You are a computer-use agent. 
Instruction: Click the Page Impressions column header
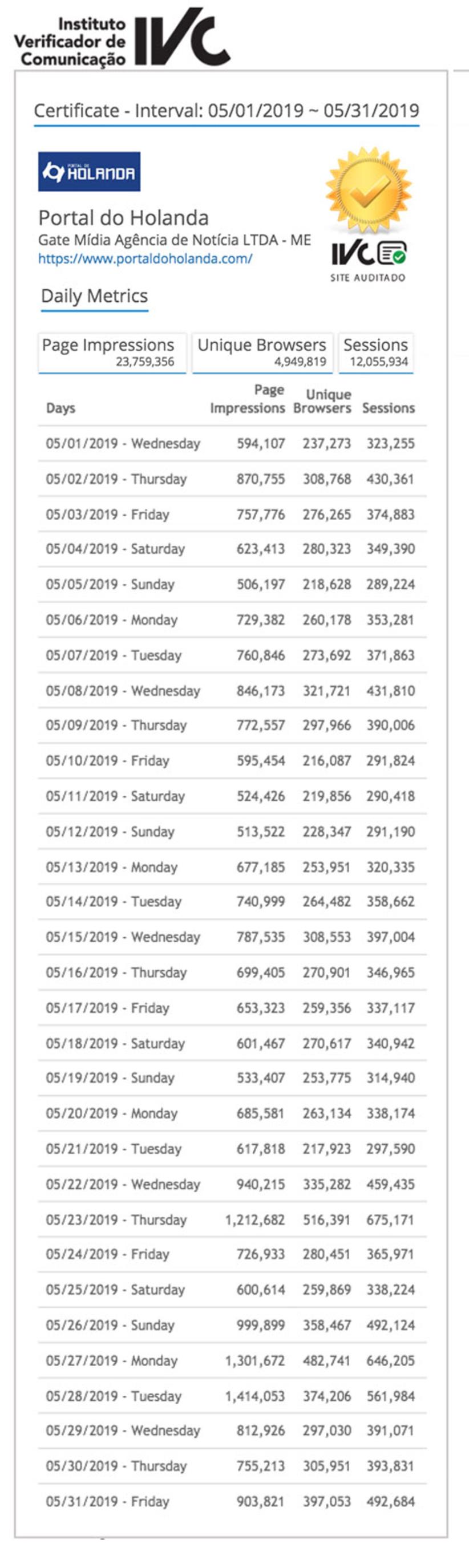click(248, 399)
